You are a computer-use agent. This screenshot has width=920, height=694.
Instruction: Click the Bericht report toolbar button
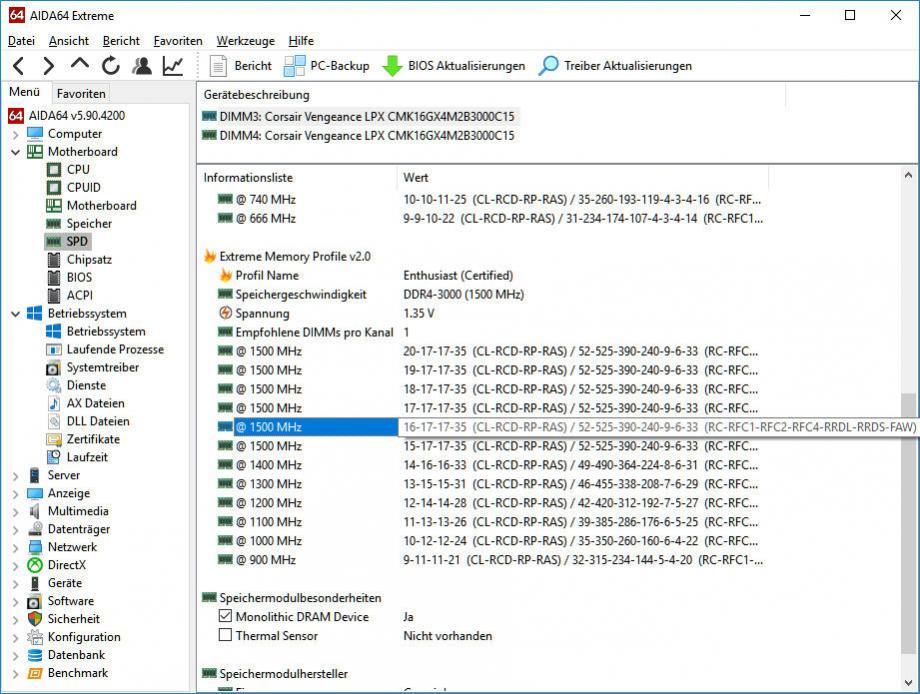[242, 66]
